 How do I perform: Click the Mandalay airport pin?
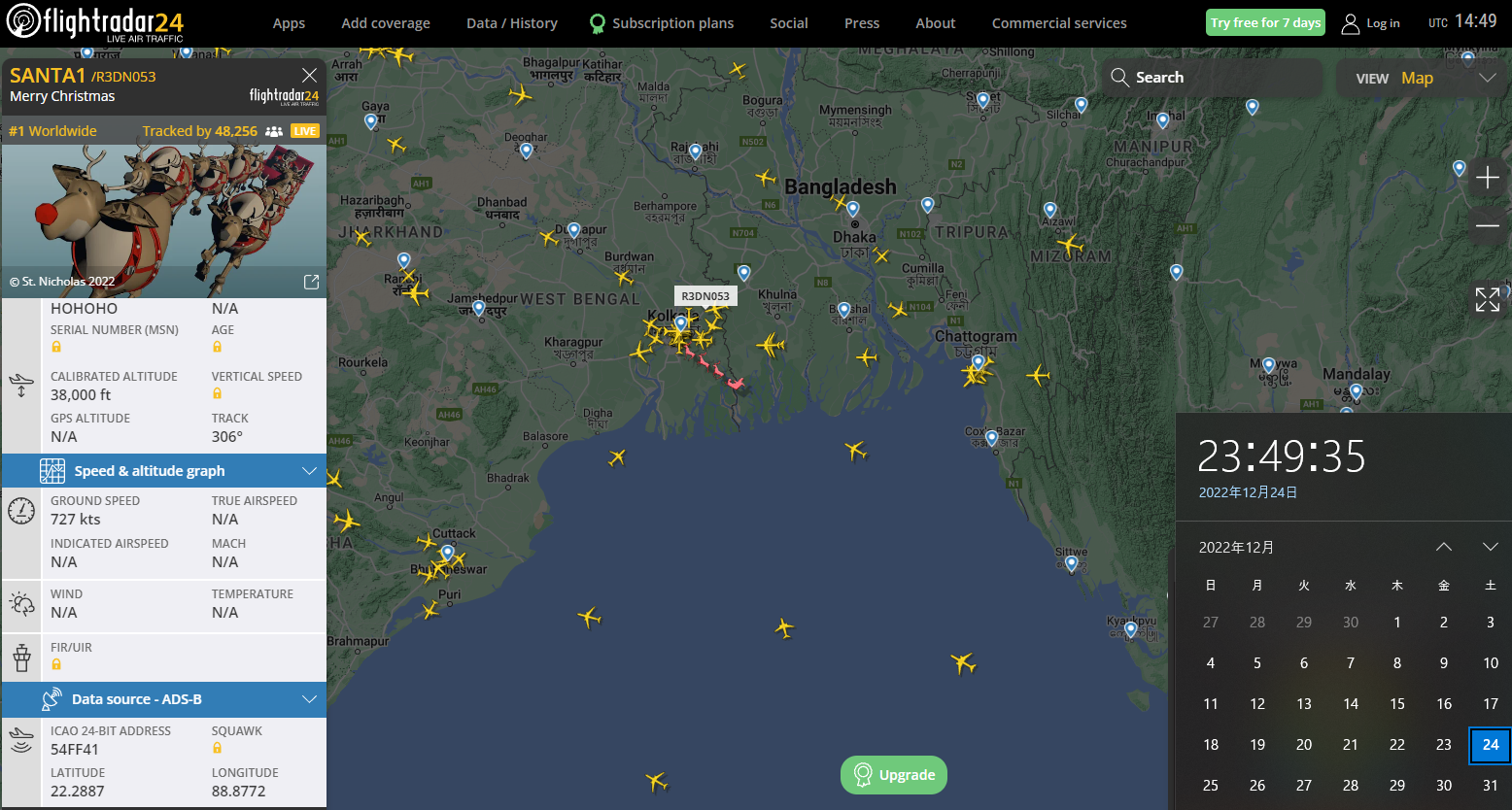(1356, 391)
